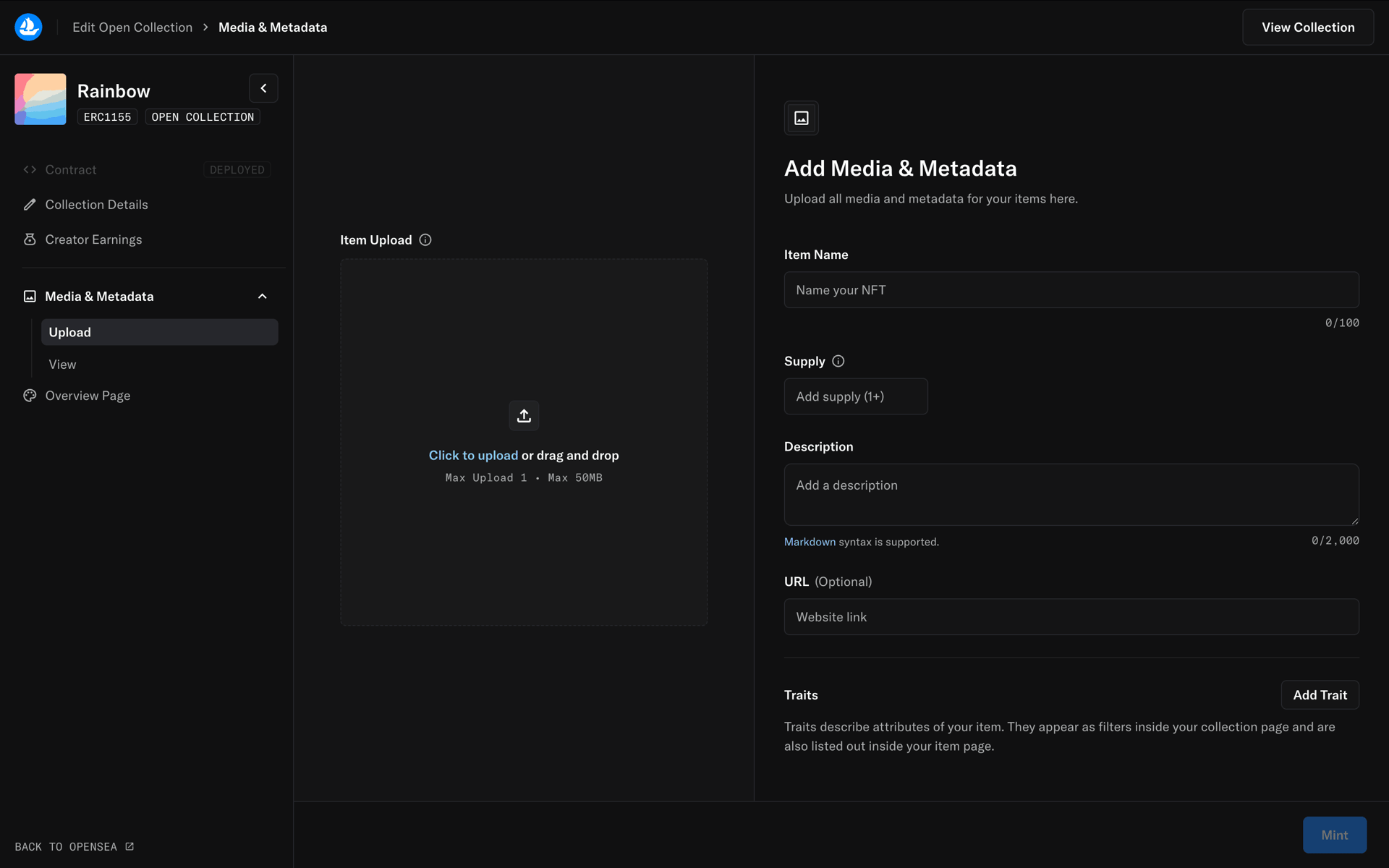Viewport: 1389px width, 868px height.
Task: Click the OpenSea logo icon
Action: pyautogui.click(x=28, y=27)
